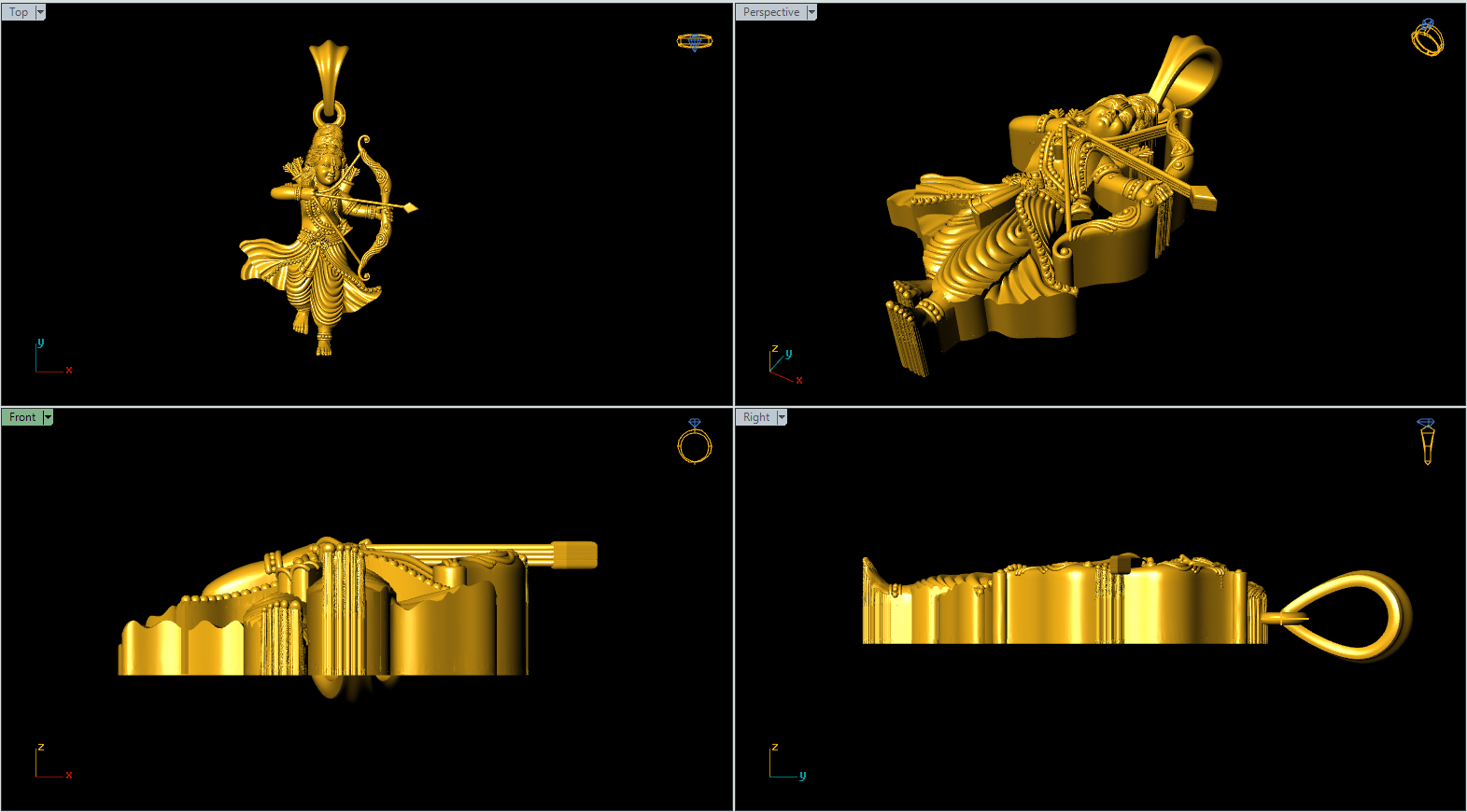
Task: Click the ring orientation icon in Right viewport
Action: [1427, 441]
